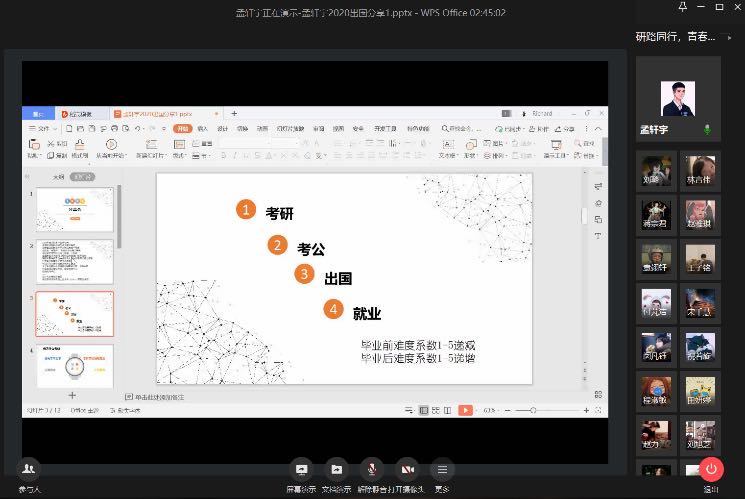Screen dimensions: 745x499
Task: Click the red 退出 leave meeting button
Action: pos(711,470)
